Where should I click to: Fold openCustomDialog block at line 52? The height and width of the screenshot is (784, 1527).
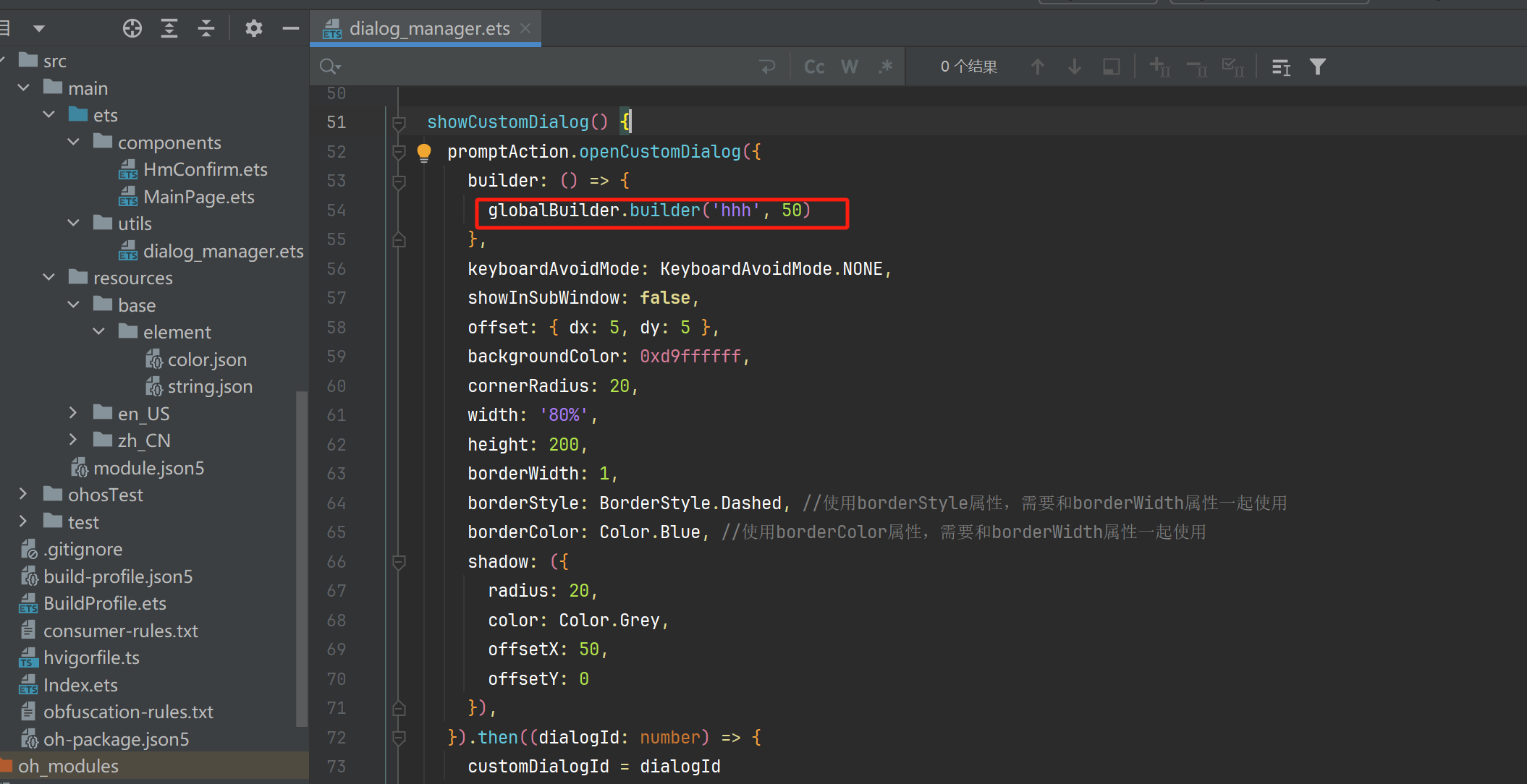[399, 152]
